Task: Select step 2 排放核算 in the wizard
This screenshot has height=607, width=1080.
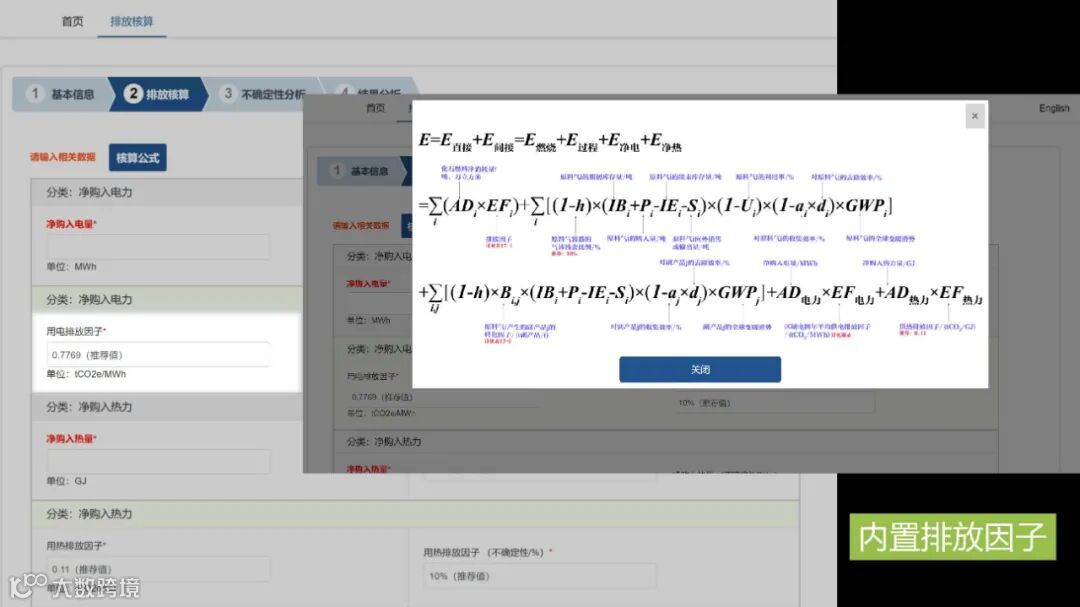Action: [x=157, y=94]
